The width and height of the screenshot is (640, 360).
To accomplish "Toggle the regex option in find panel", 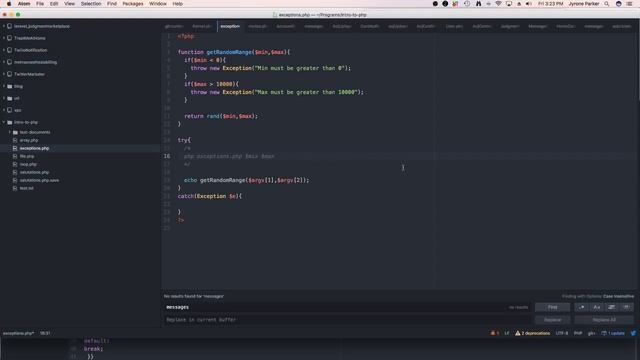I will [582, 307].
